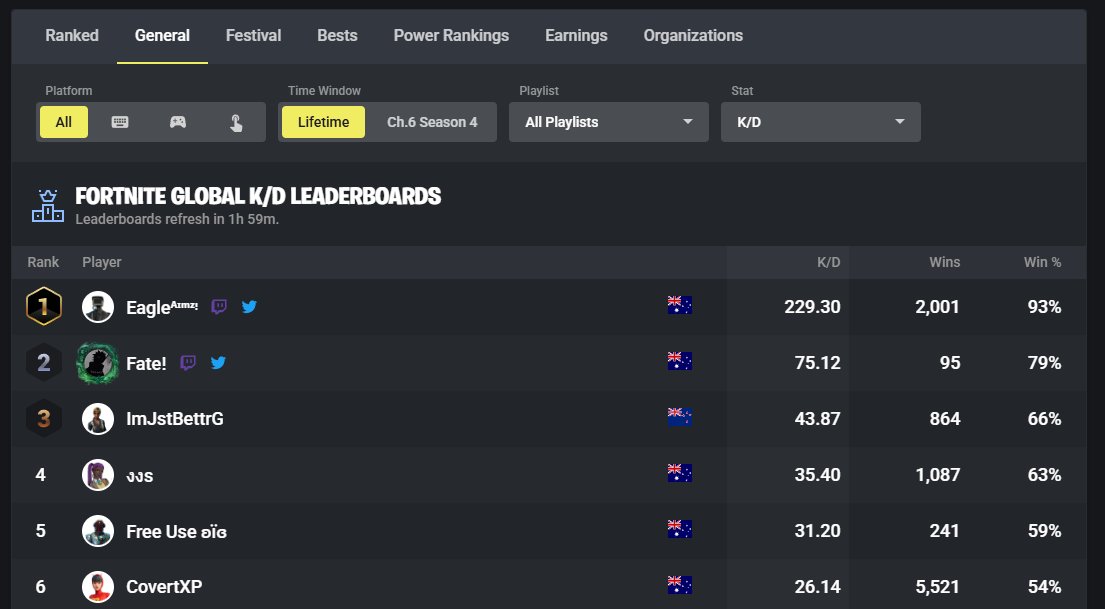Click the 2,001 wins value

pyautogui.click(x=937, y=307)
